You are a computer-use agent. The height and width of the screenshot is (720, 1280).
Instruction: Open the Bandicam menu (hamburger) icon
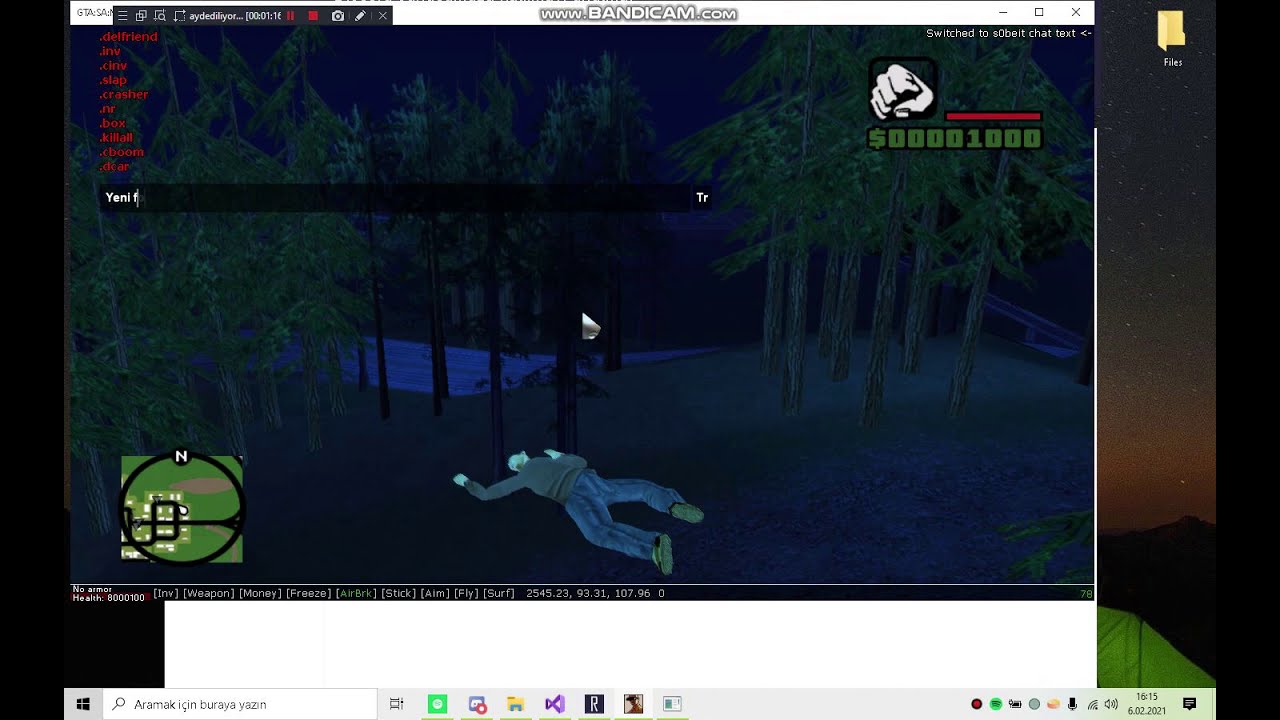pos(122,16)
